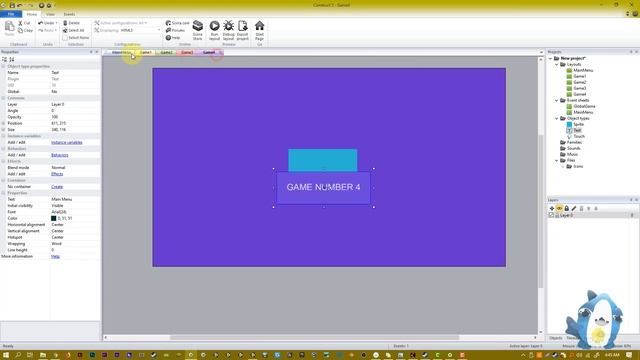The height and width of the screenshot is (360, 640).
Task: Open the File menu tab
Action: click(x=11, y=14)
